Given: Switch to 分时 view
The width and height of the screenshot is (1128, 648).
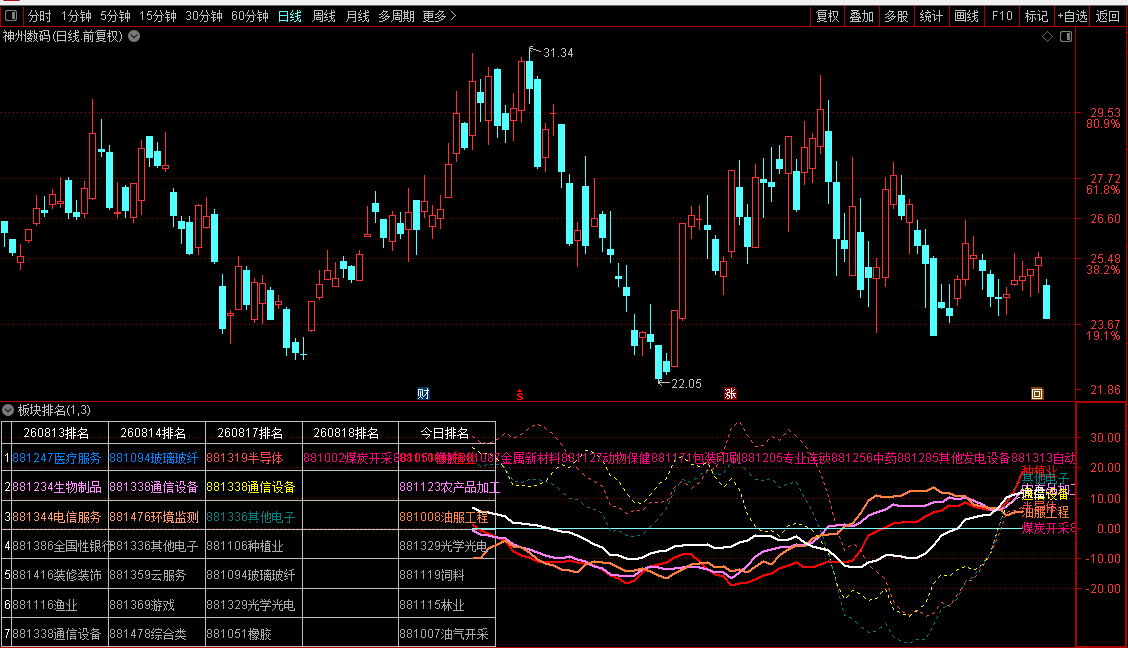Looking at the screenshot, I should (x=40, y=16).
